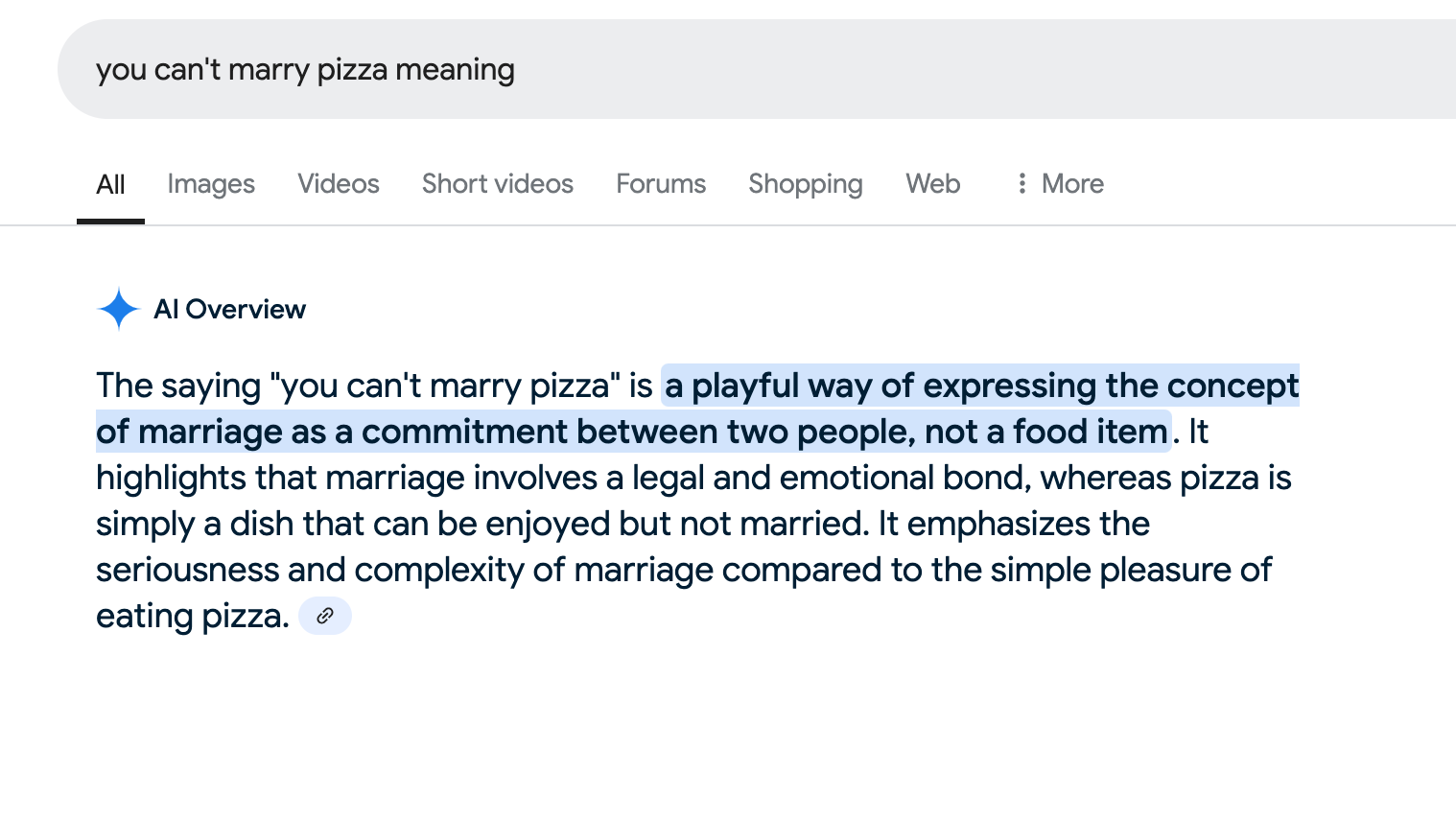
Task: Show Forums results
Action: pyautogui.click(x=661, y=184)
